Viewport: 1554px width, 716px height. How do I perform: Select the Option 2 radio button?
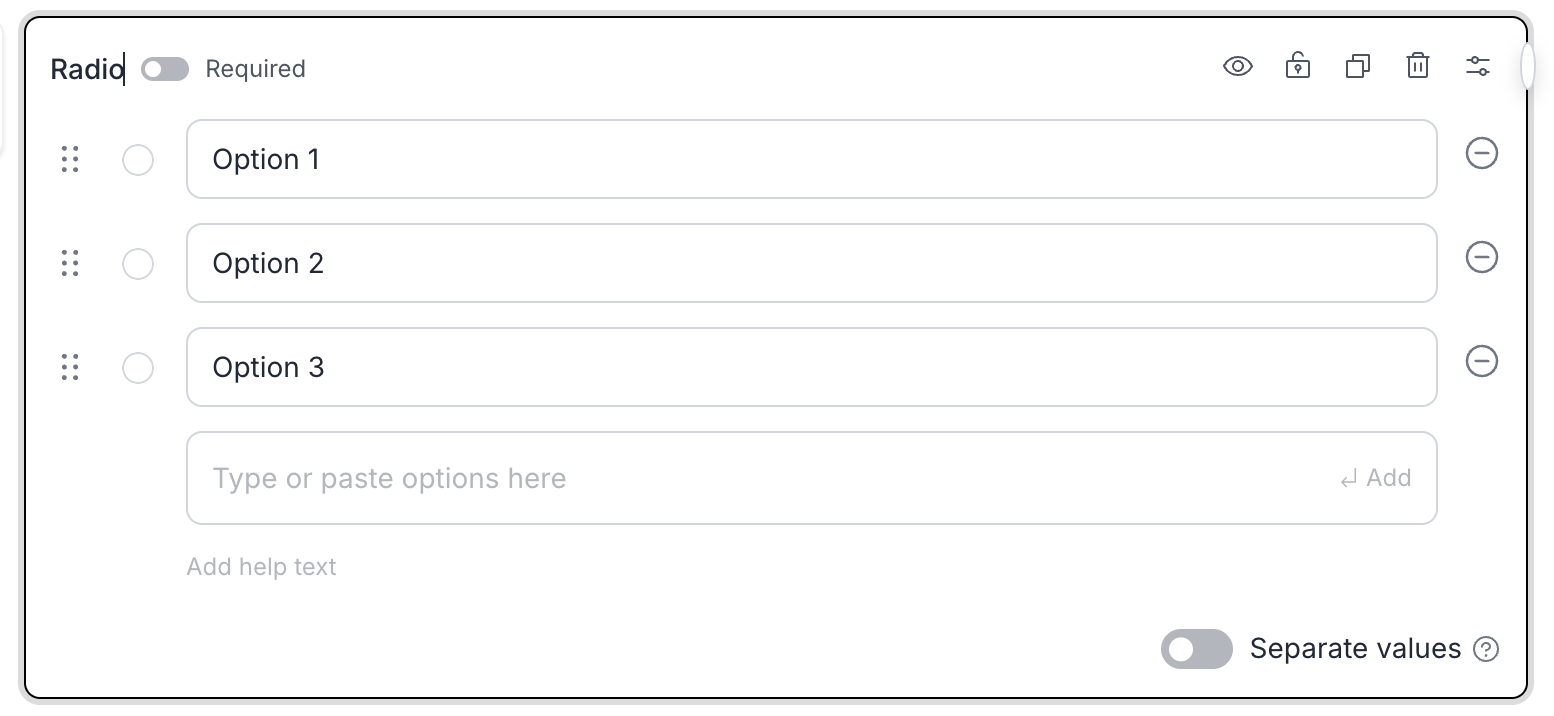138,264
